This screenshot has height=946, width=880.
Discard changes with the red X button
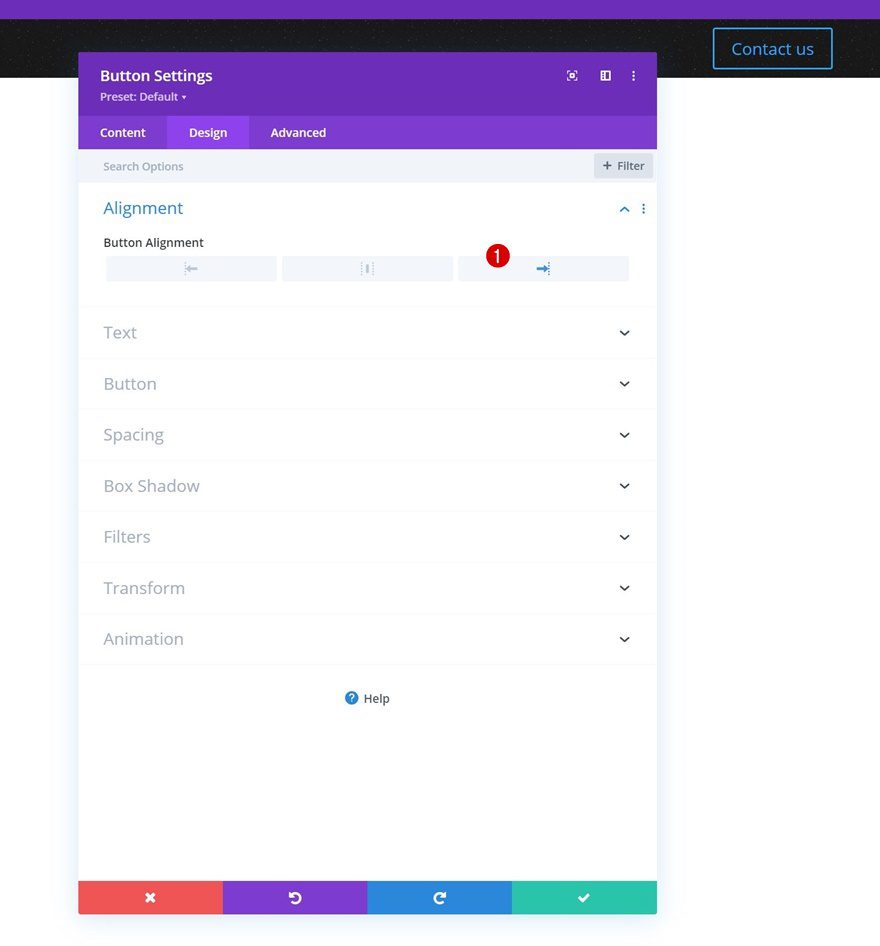(x=150, y=897)
